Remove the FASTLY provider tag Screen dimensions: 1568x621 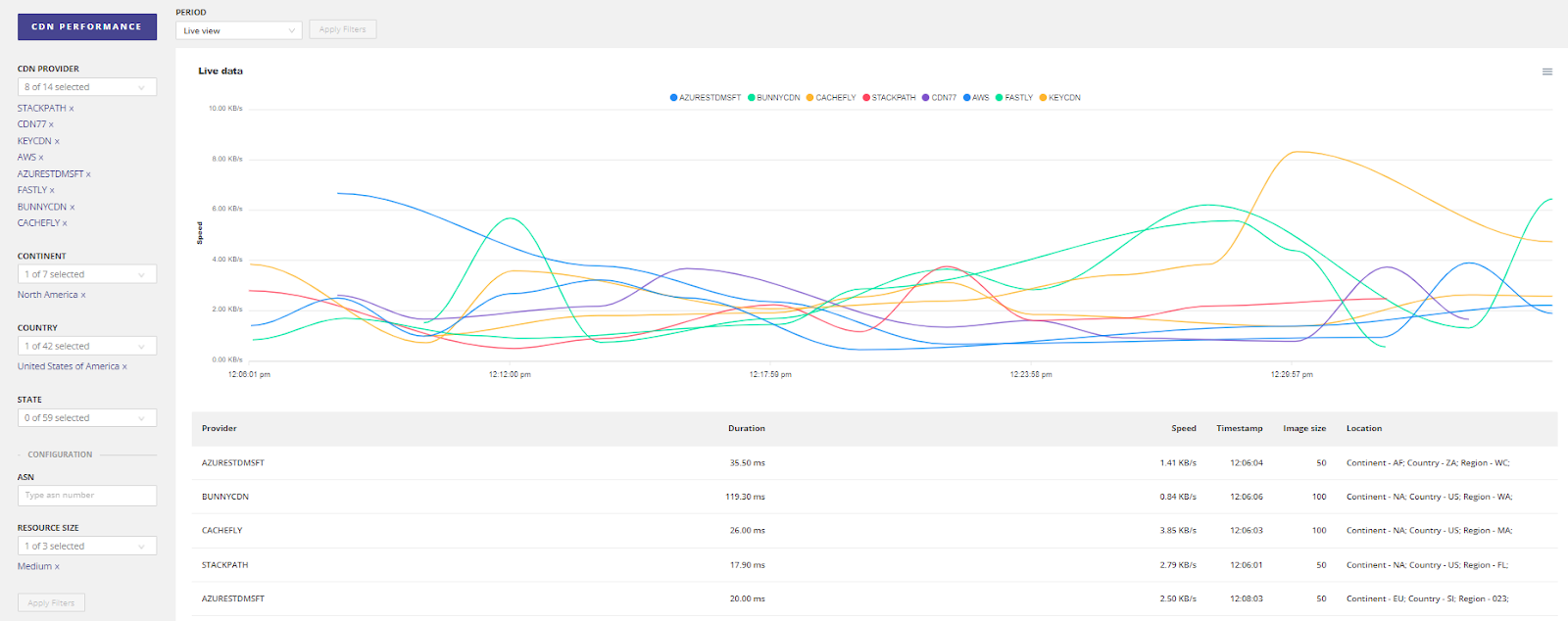pyautogui.click(x=52, y=191)
